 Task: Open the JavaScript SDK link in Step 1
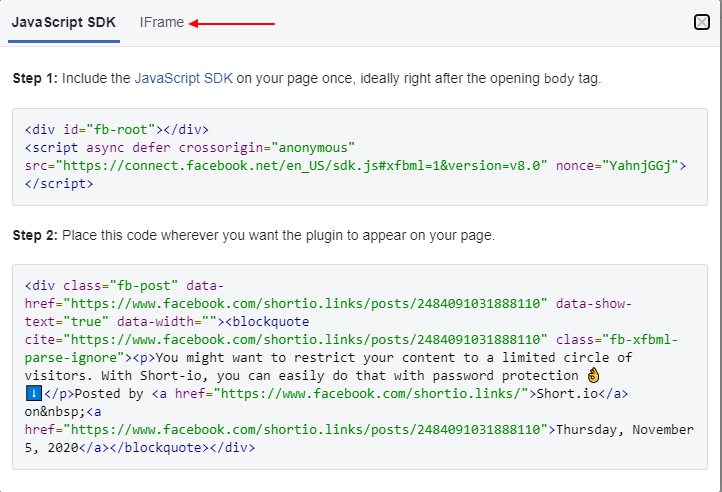(x=183, y=78)
